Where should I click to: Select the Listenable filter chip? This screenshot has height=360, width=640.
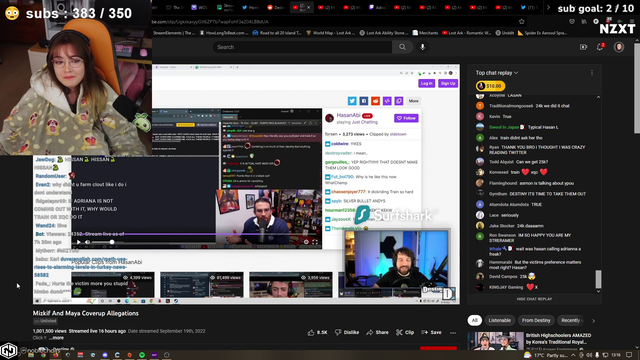click(x=500, y=320)
